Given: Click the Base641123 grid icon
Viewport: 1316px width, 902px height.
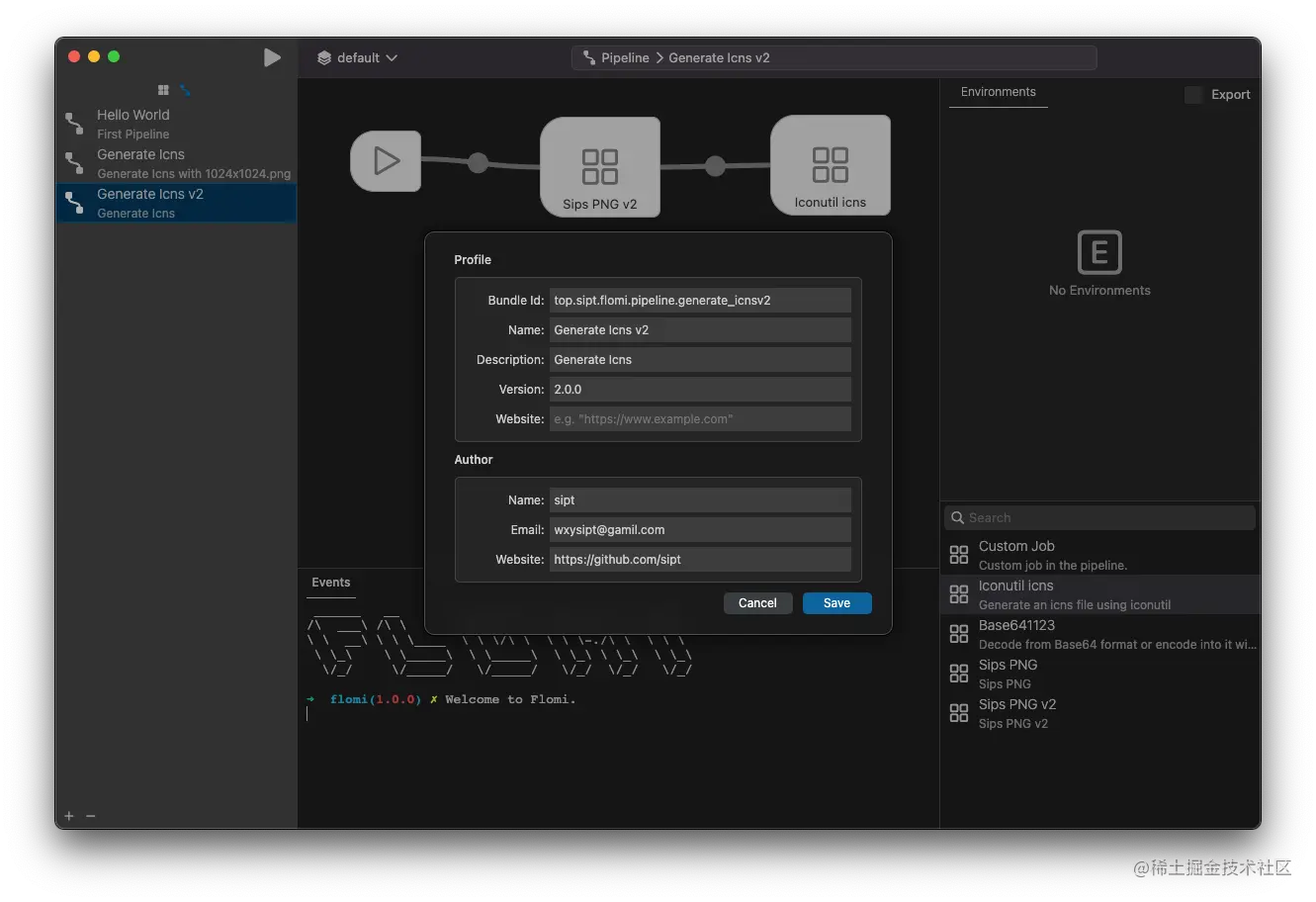Looking at the screenshot, I should coord(959,634).
